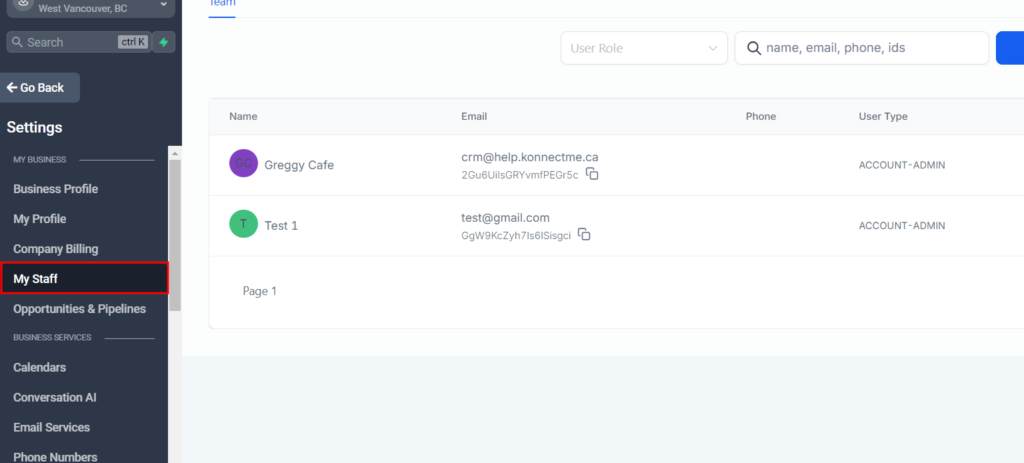Open Business Profile settings
Screen dimensions: 1024x463
[56, 189]
